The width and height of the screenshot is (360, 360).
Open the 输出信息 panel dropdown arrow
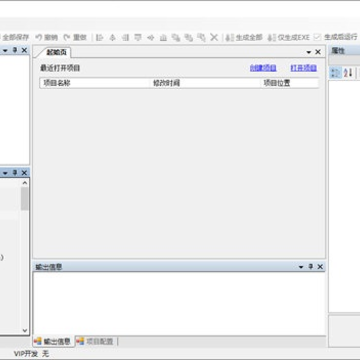pyautogui.click(x=301, y=267)
